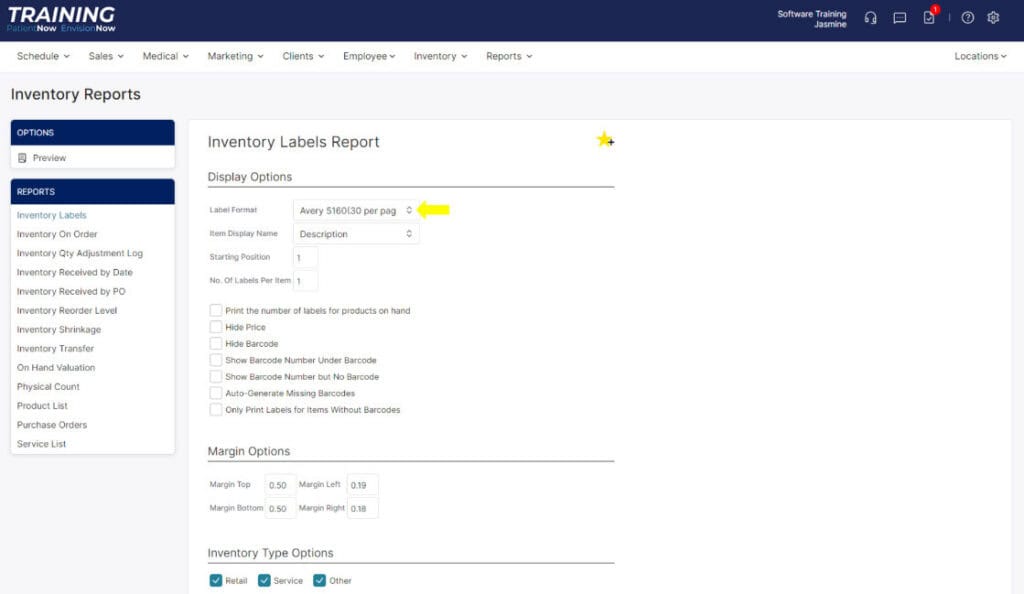Click the TRAINING PatientNow logo

(61, 19)
